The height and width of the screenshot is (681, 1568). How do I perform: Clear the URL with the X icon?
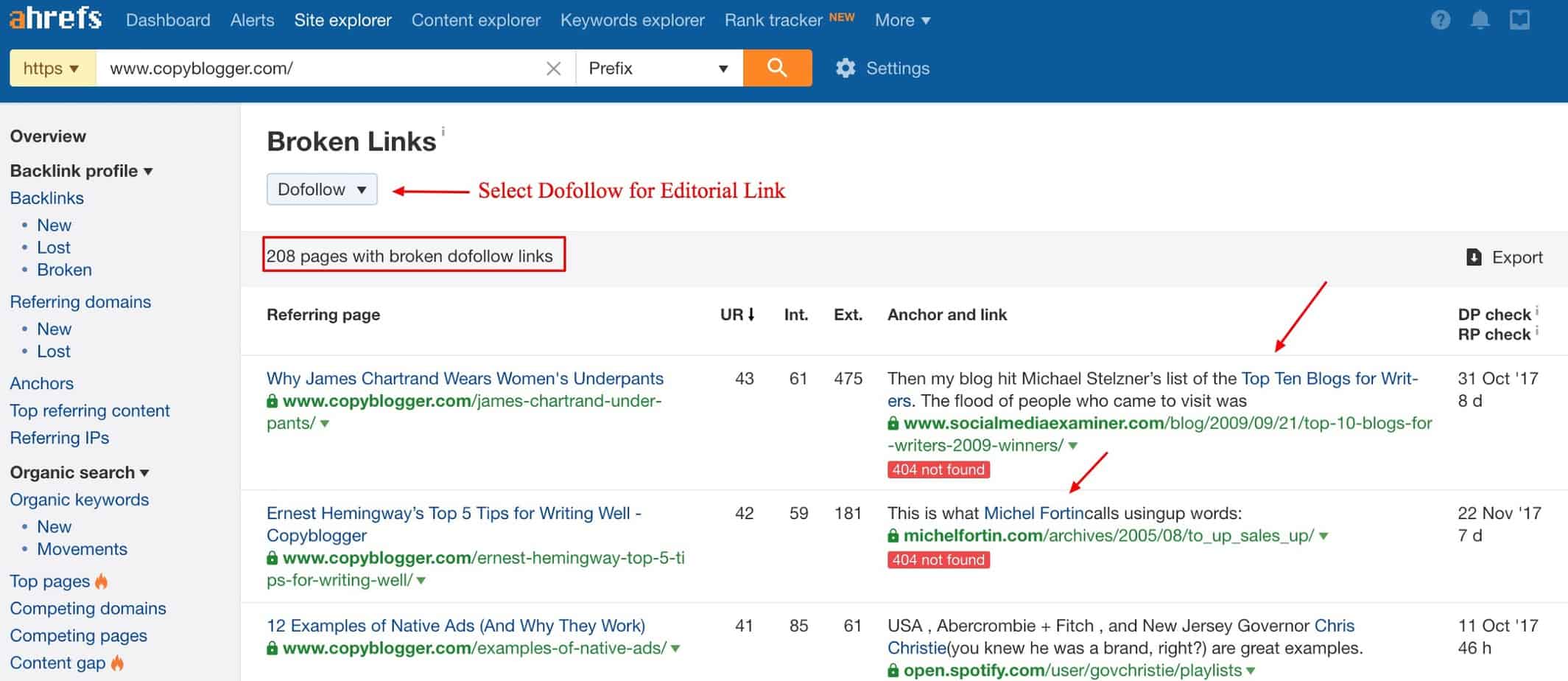[x=553, y=69]
